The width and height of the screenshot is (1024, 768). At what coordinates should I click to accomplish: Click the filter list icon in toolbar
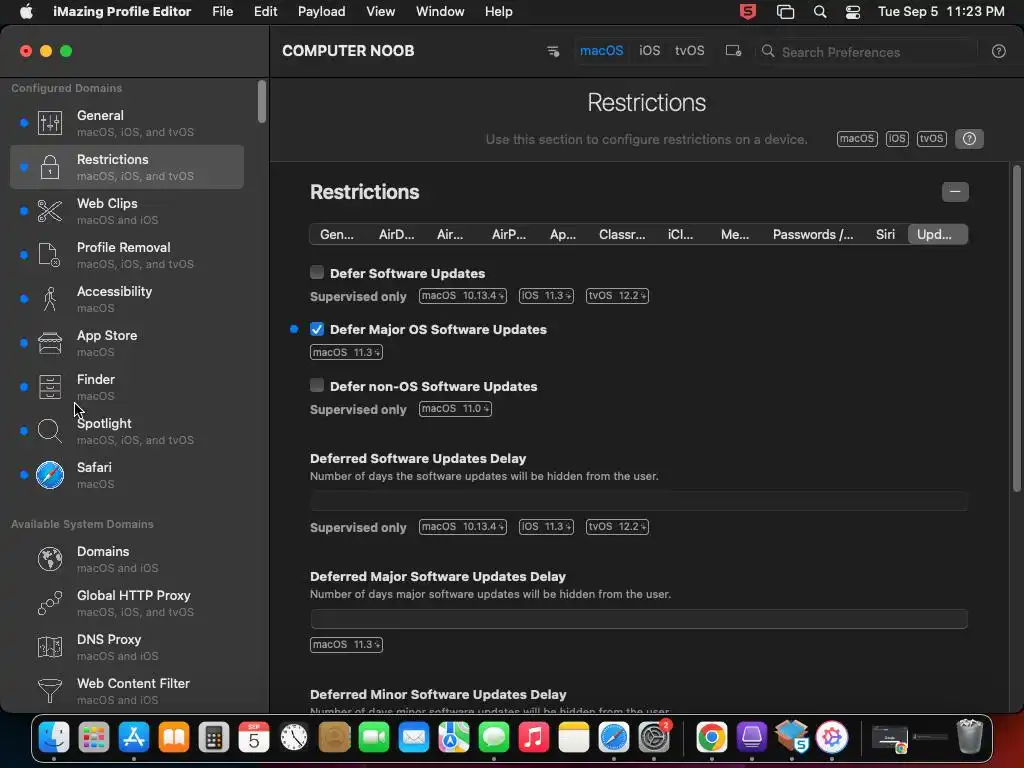tap(552, 51)
